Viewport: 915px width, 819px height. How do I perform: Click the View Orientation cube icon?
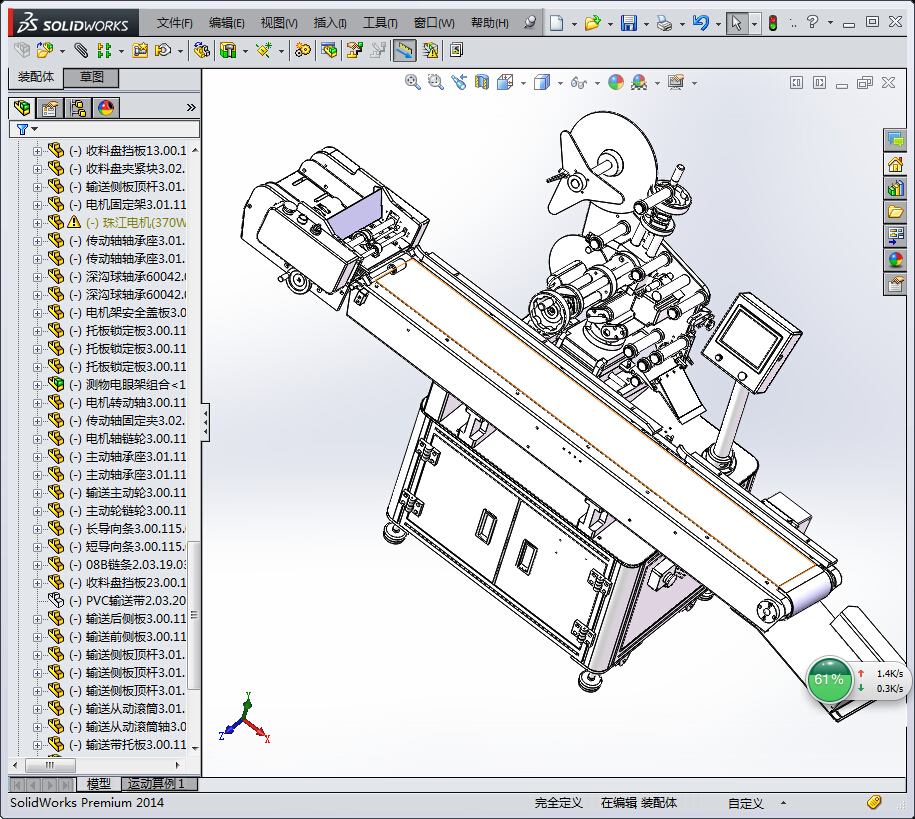click(505, 82)
